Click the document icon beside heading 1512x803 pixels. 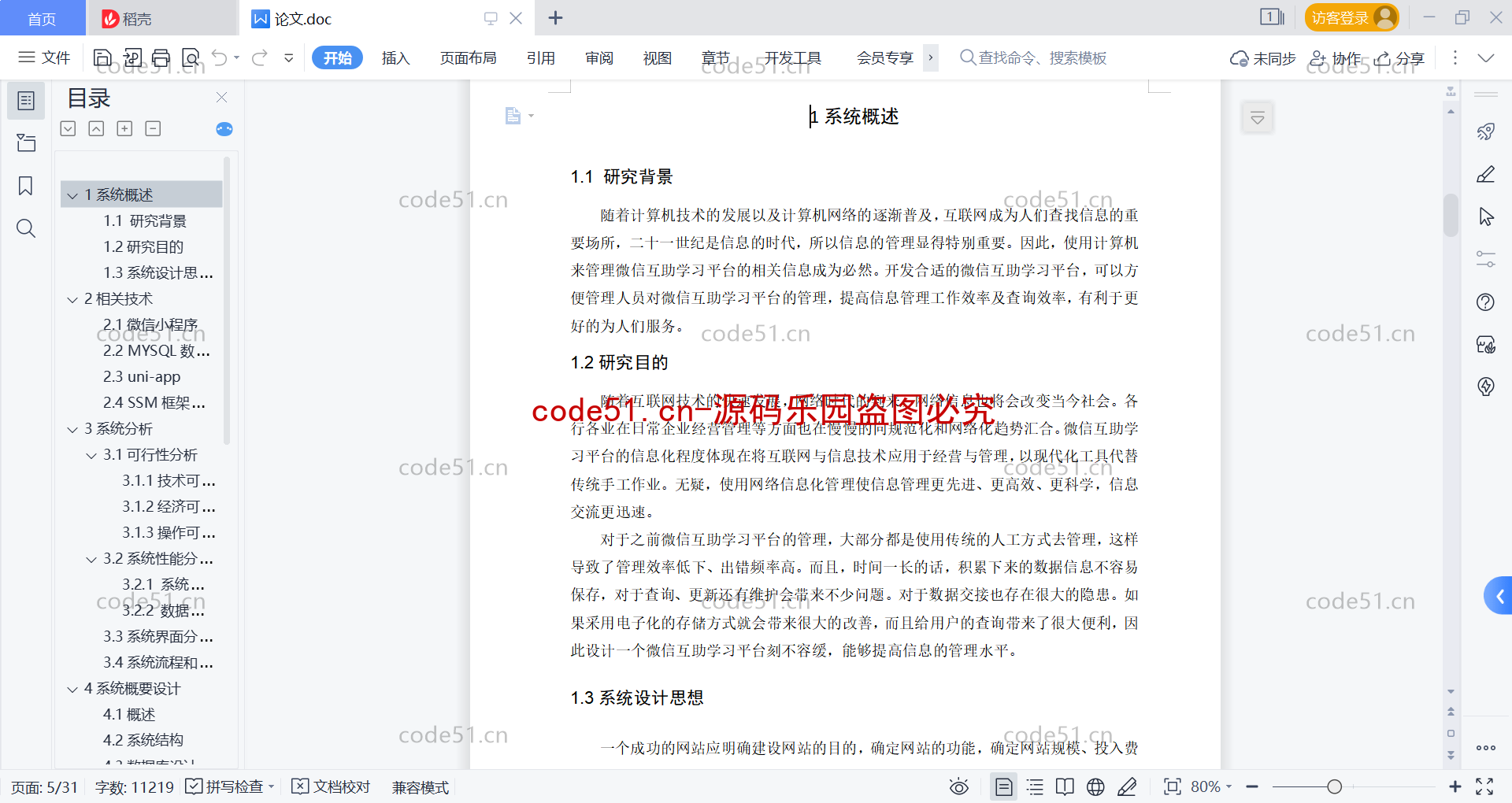coord(513,116)
